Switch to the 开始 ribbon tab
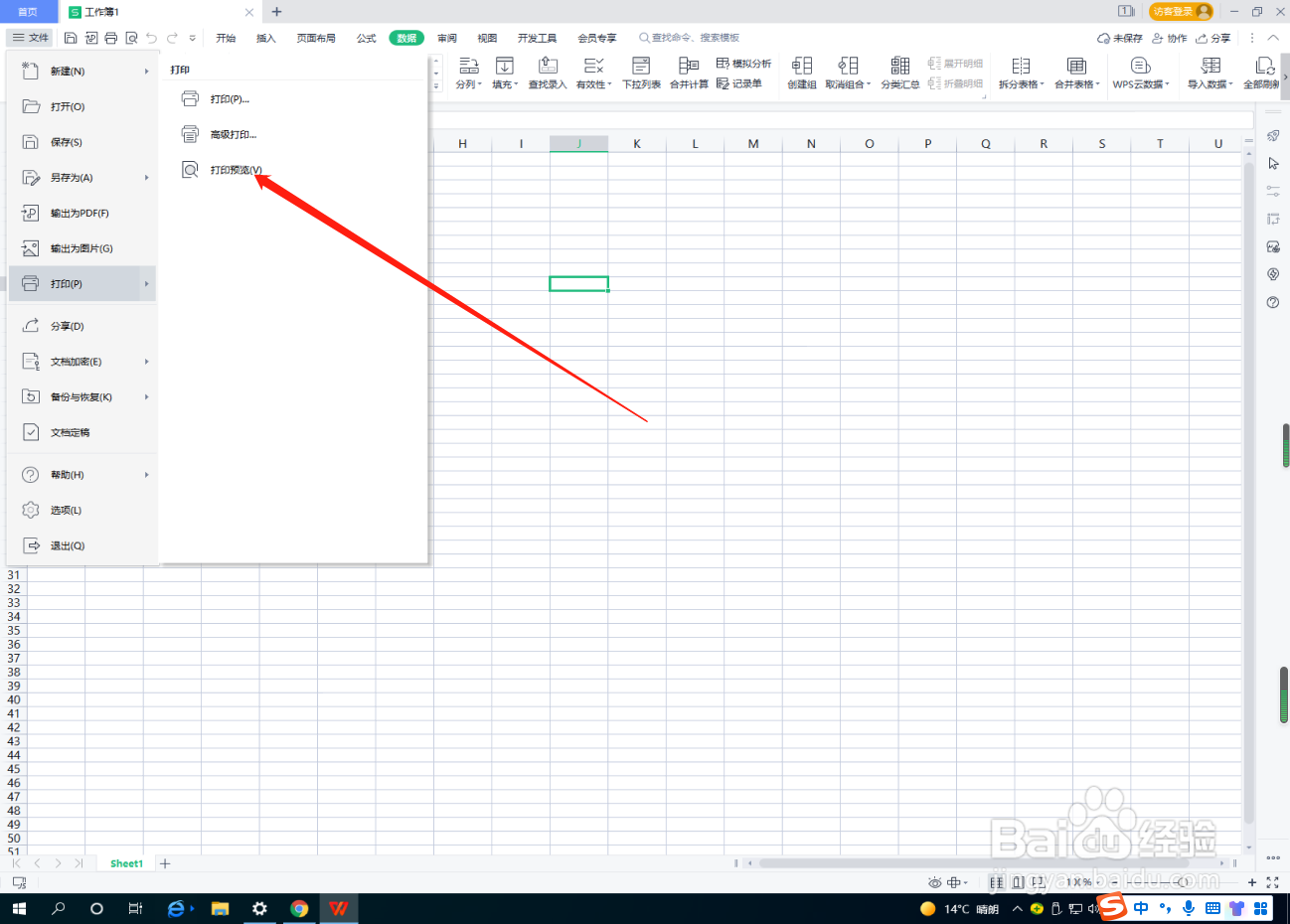The height and width of the screenshot is (924, 1290). (x=226, y=38)
